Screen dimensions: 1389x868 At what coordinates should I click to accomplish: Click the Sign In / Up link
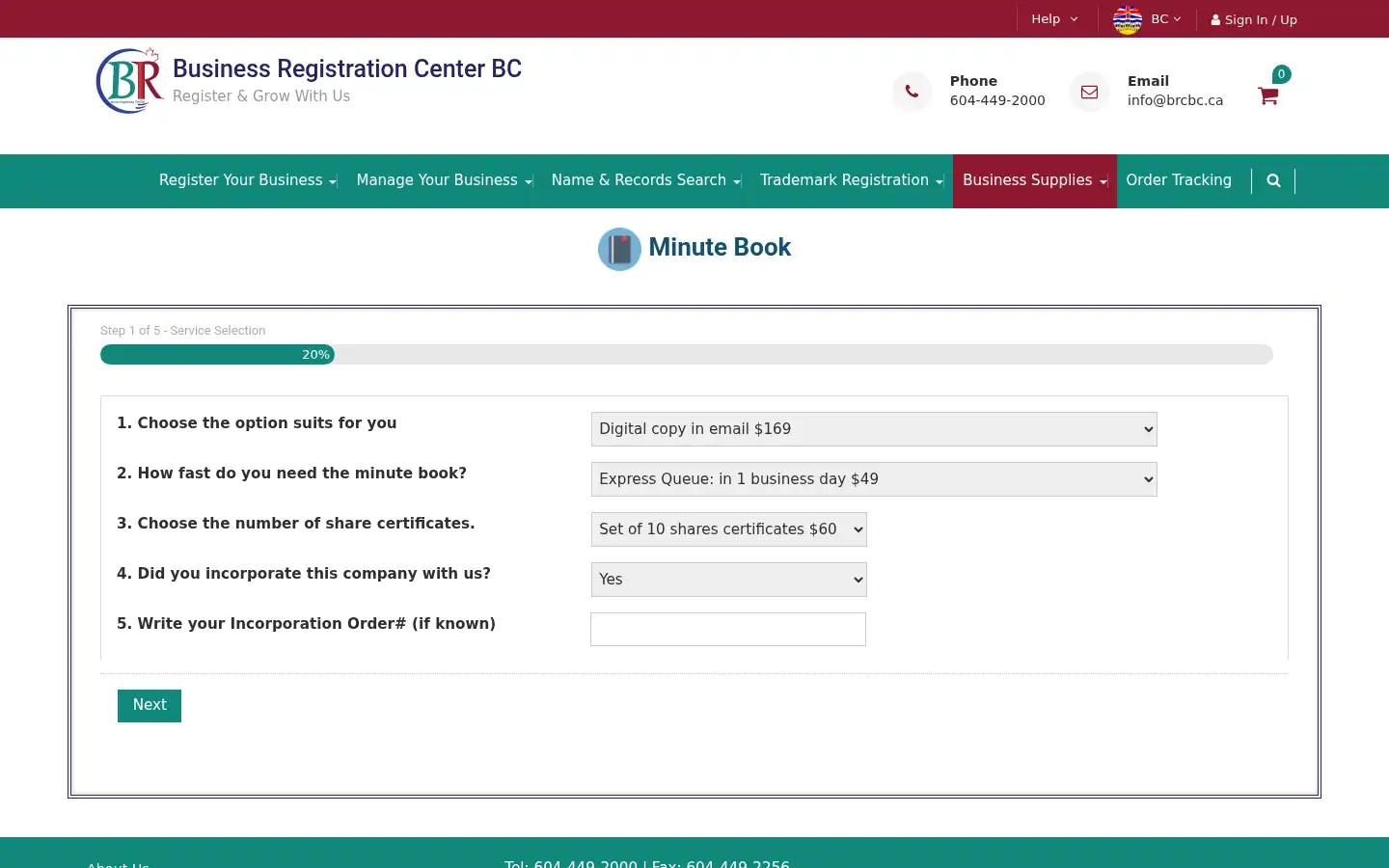pyautogui.click(x=1254, y=19)
